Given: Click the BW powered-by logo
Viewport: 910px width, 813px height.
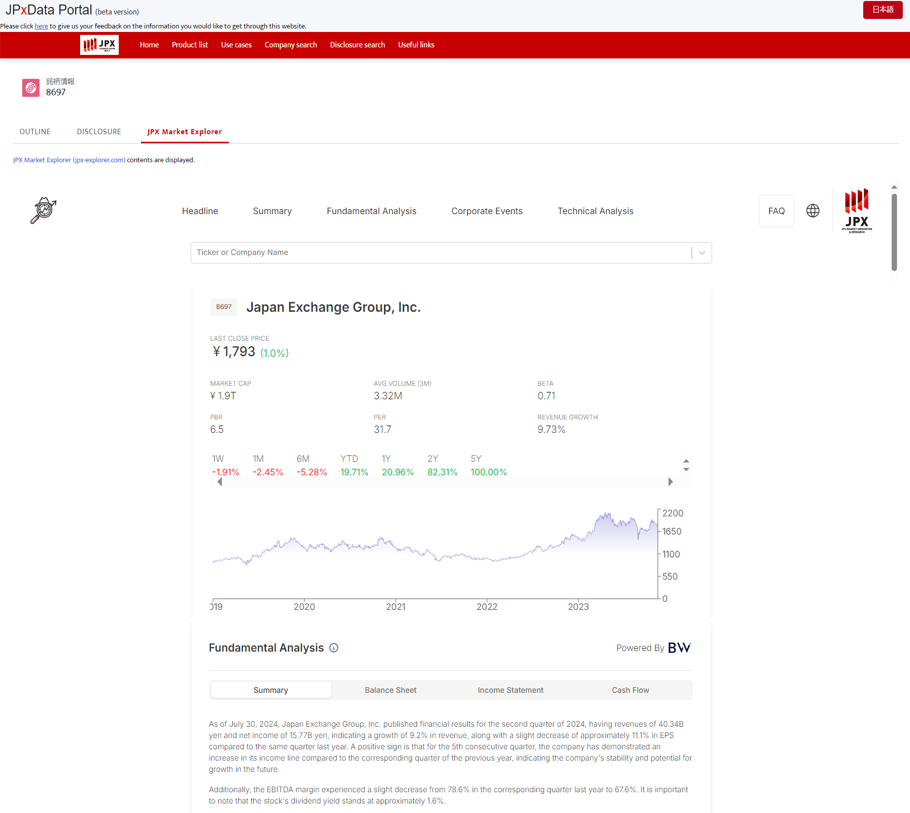Looking at the screenshot, I should [x=679, y=648].
